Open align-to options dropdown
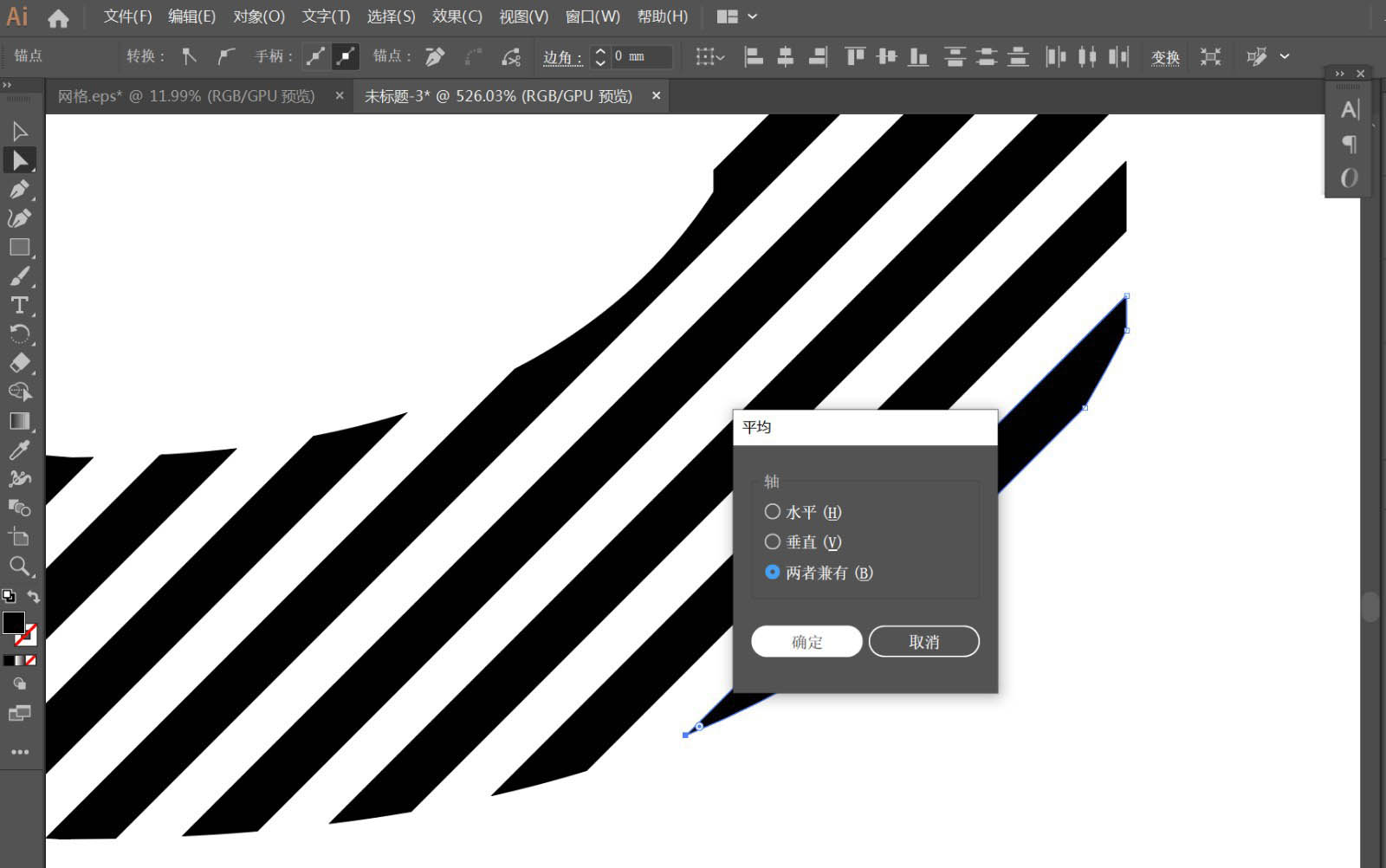The image size is (1386, 868). click(710, 57)
